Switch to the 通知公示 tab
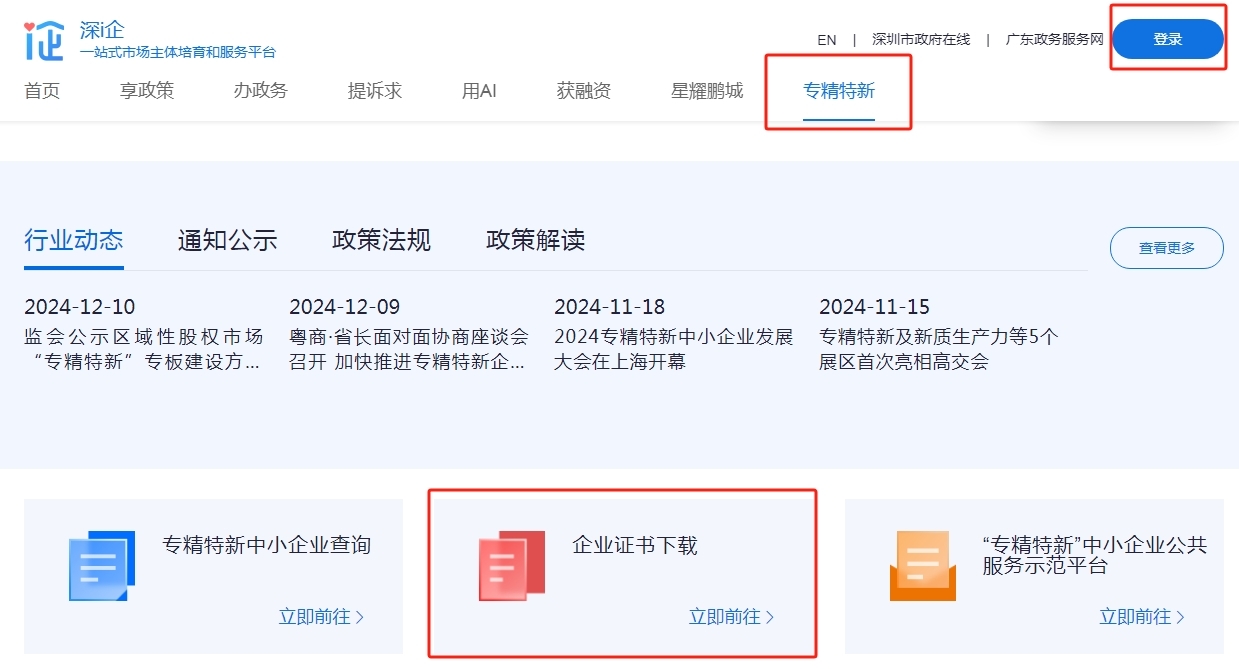Viewport: 1239px width, 669px height. [227, 241]
